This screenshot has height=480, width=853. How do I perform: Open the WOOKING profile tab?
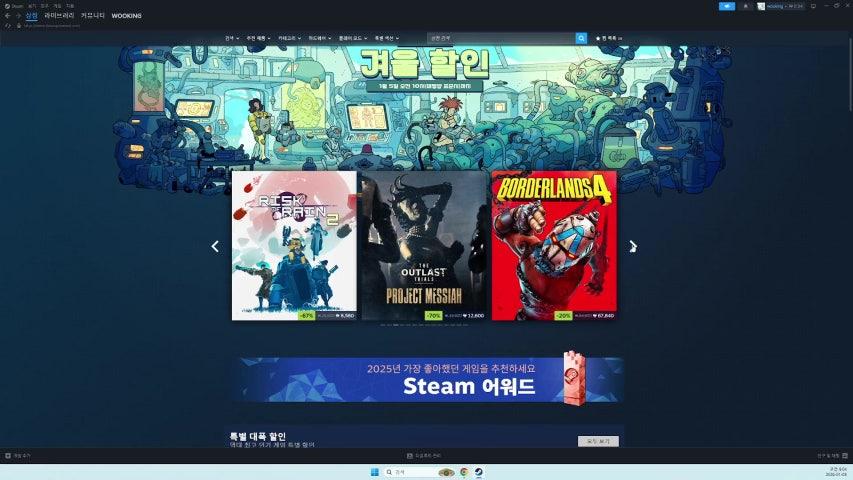coord(126,16)
